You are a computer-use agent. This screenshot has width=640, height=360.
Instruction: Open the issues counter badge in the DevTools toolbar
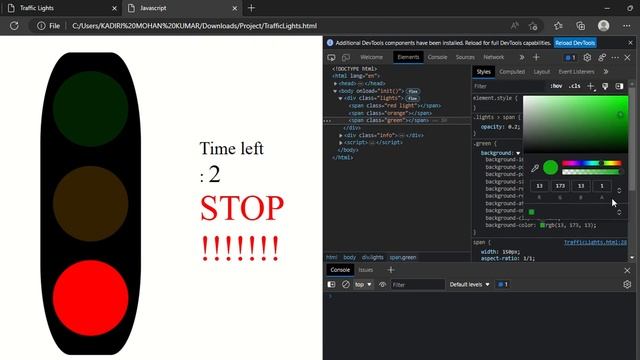[570, 58]
